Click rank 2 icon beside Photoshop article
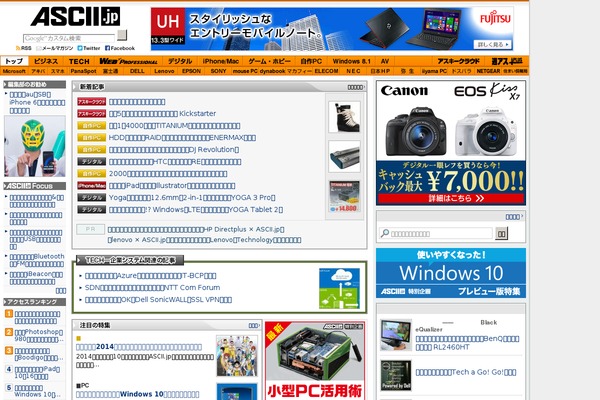The image size is (600, 400). (9, 332)
